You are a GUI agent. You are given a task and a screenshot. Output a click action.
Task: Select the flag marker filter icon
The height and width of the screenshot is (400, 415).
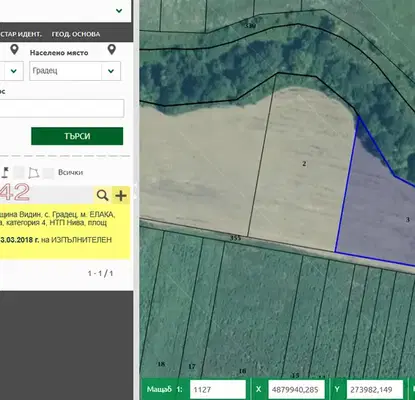pyautogui.click(x=5, y=172)
